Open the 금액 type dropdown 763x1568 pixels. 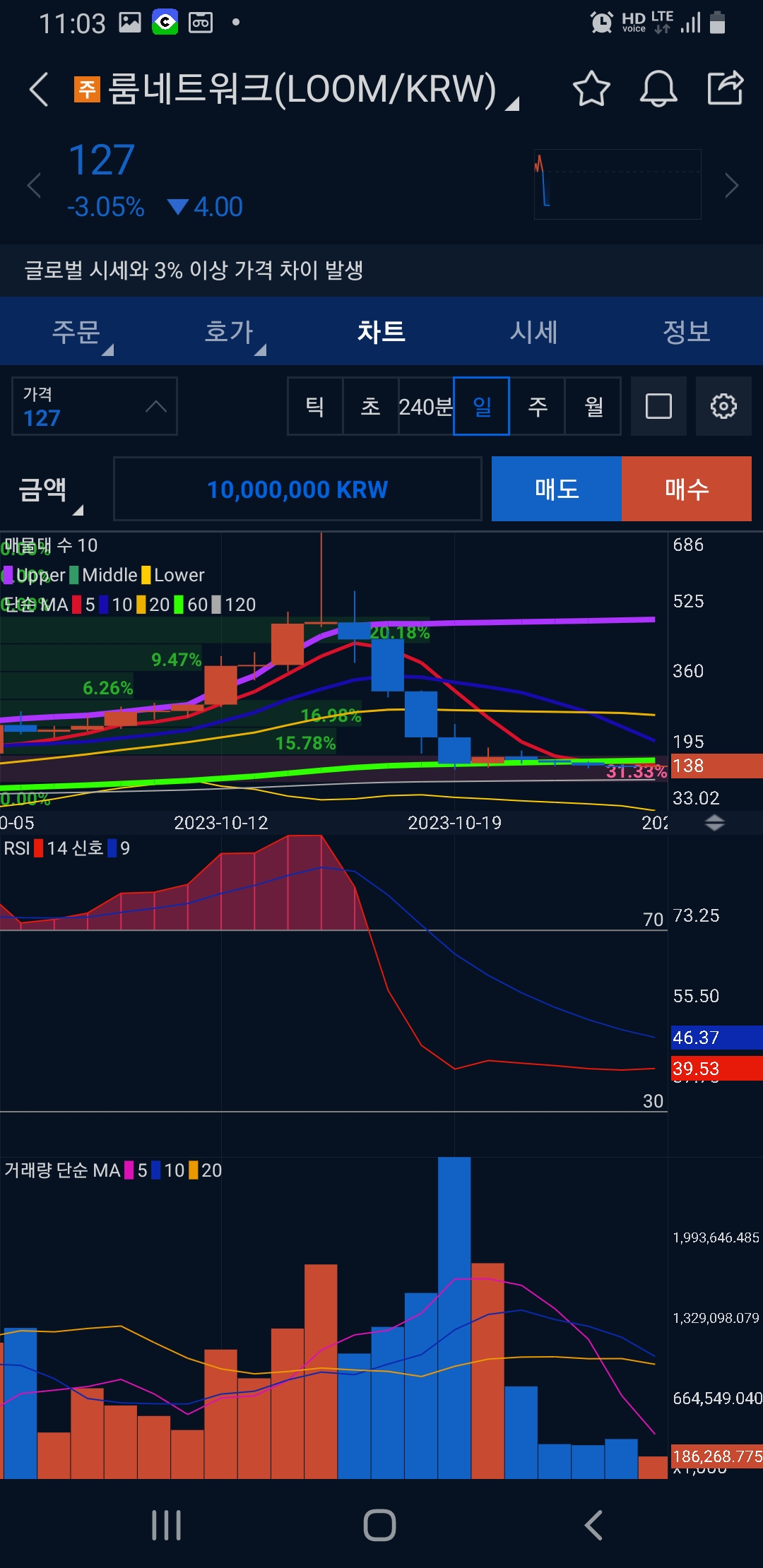coord(51,490)
